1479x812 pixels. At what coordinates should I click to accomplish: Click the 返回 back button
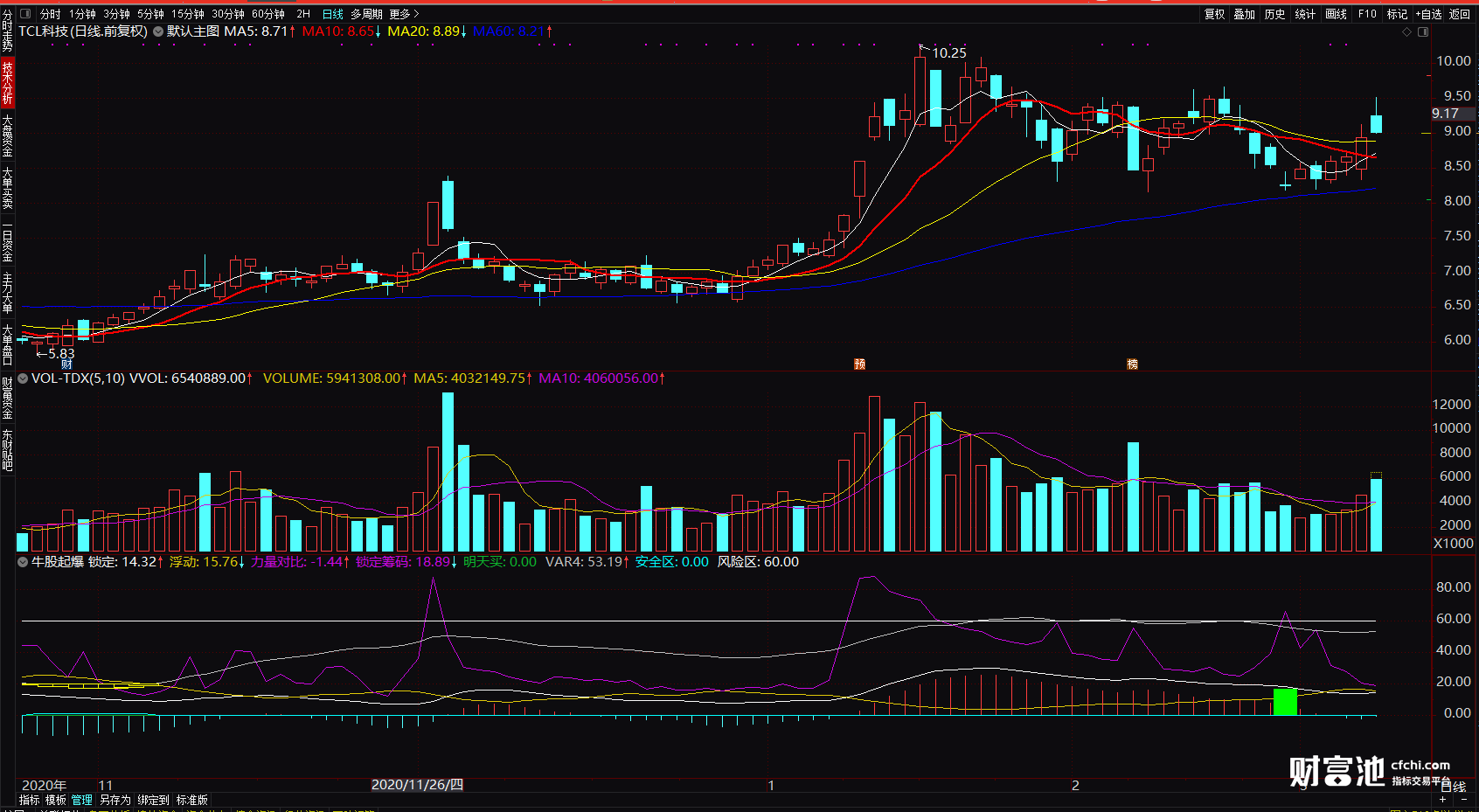[1460, 14]
